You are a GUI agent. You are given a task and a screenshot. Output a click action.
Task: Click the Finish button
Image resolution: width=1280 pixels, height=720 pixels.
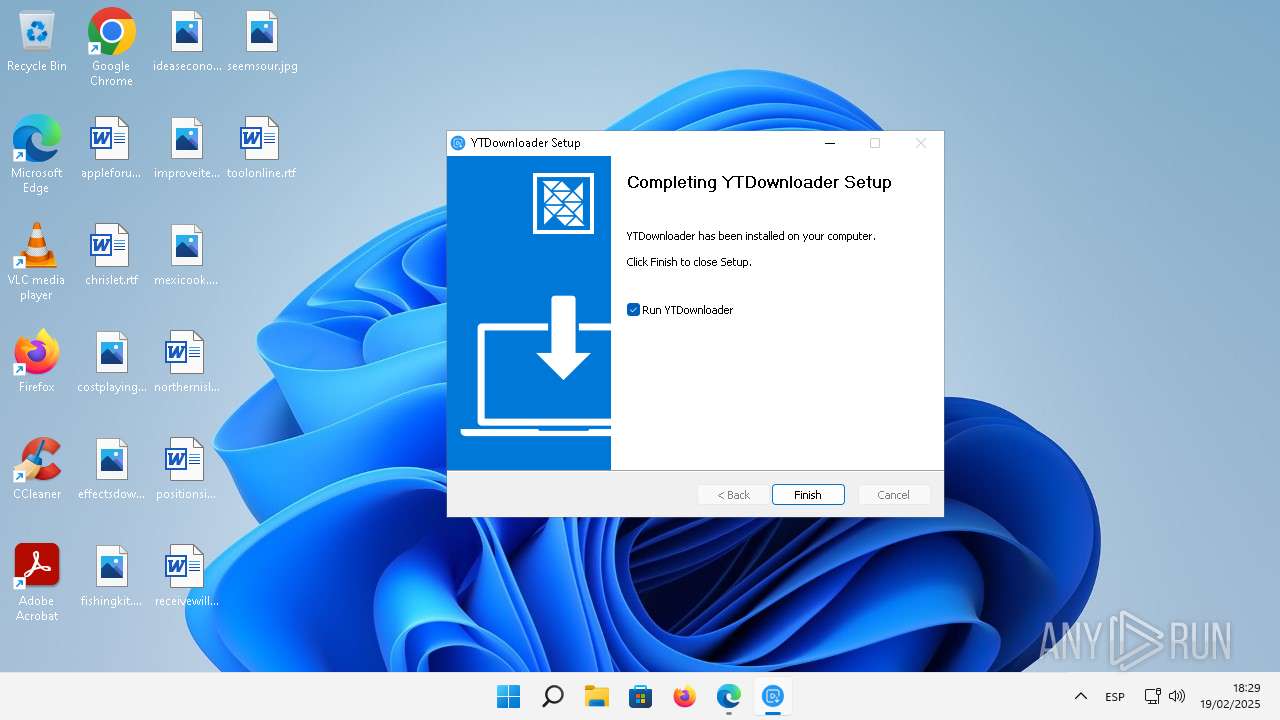pos(808,495)
